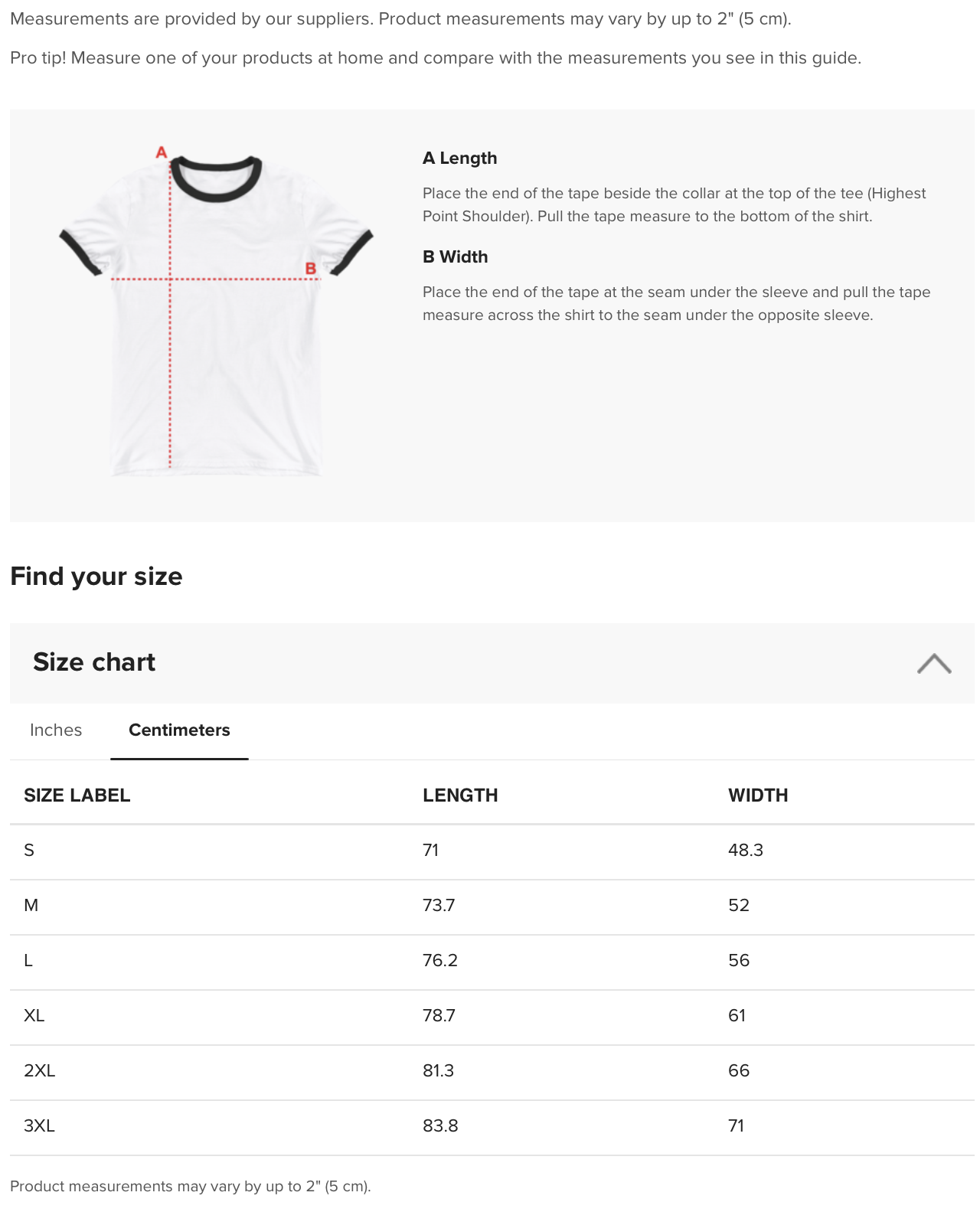Click the LENGTH column header
Screen dimensions: 980x1225
tap(460, 795)
